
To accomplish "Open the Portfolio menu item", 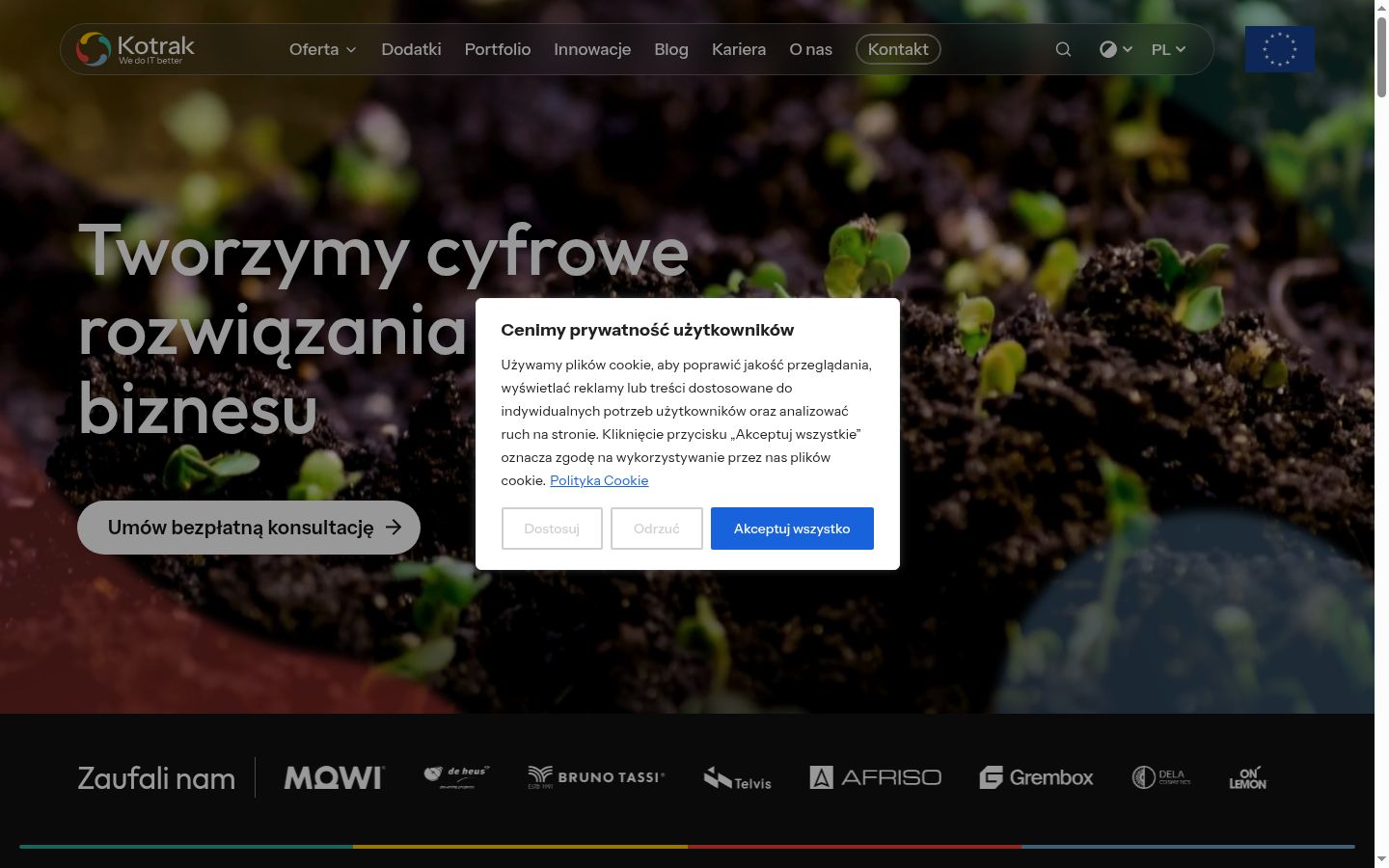I will click(x=498, y=49).
